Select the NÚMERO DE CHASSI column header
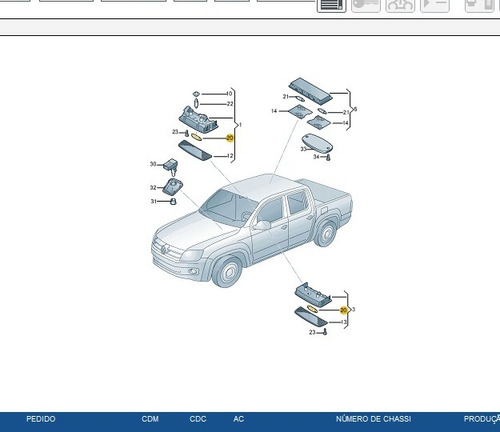 pyautogui.click(x=373, y=419)
